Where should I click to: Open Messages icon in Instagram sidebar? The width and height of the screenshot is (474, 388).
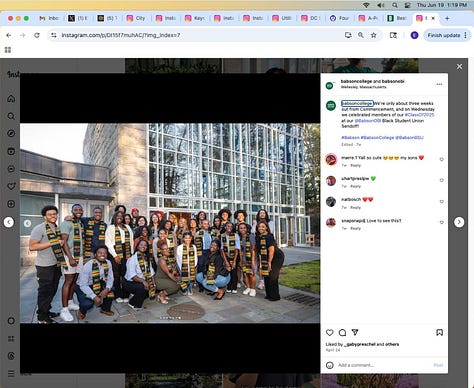click(x=11, y=169)
